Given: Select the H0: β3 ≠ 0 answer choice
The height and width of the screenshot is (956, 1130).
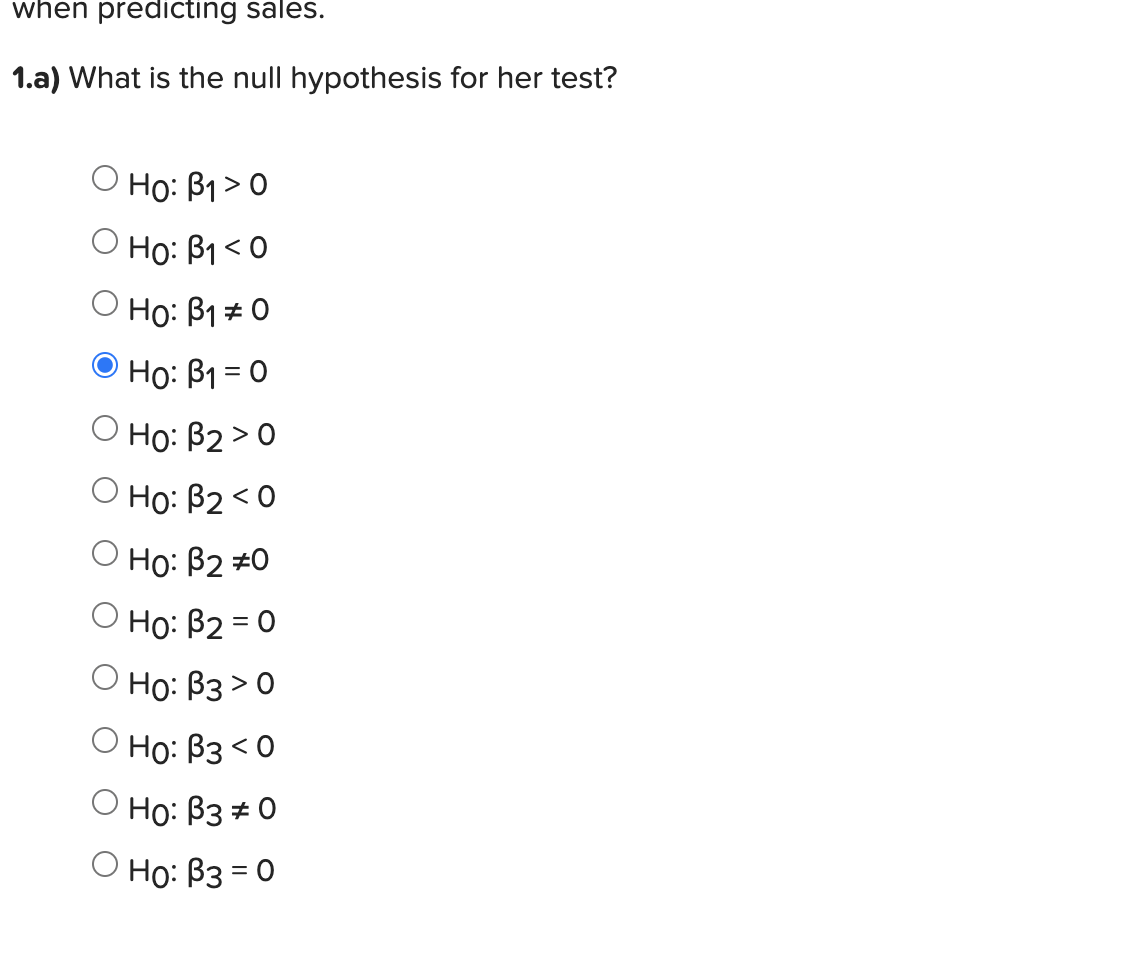Looking at the screenshot, I should point(104,802).
